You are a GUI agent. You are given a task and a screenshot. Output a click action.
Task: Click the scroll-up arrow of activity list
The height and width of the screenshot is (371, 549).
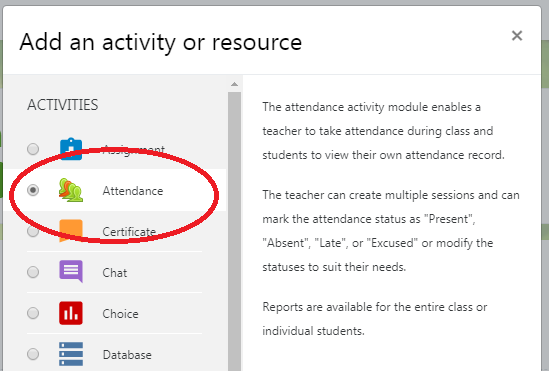(234, 84)
